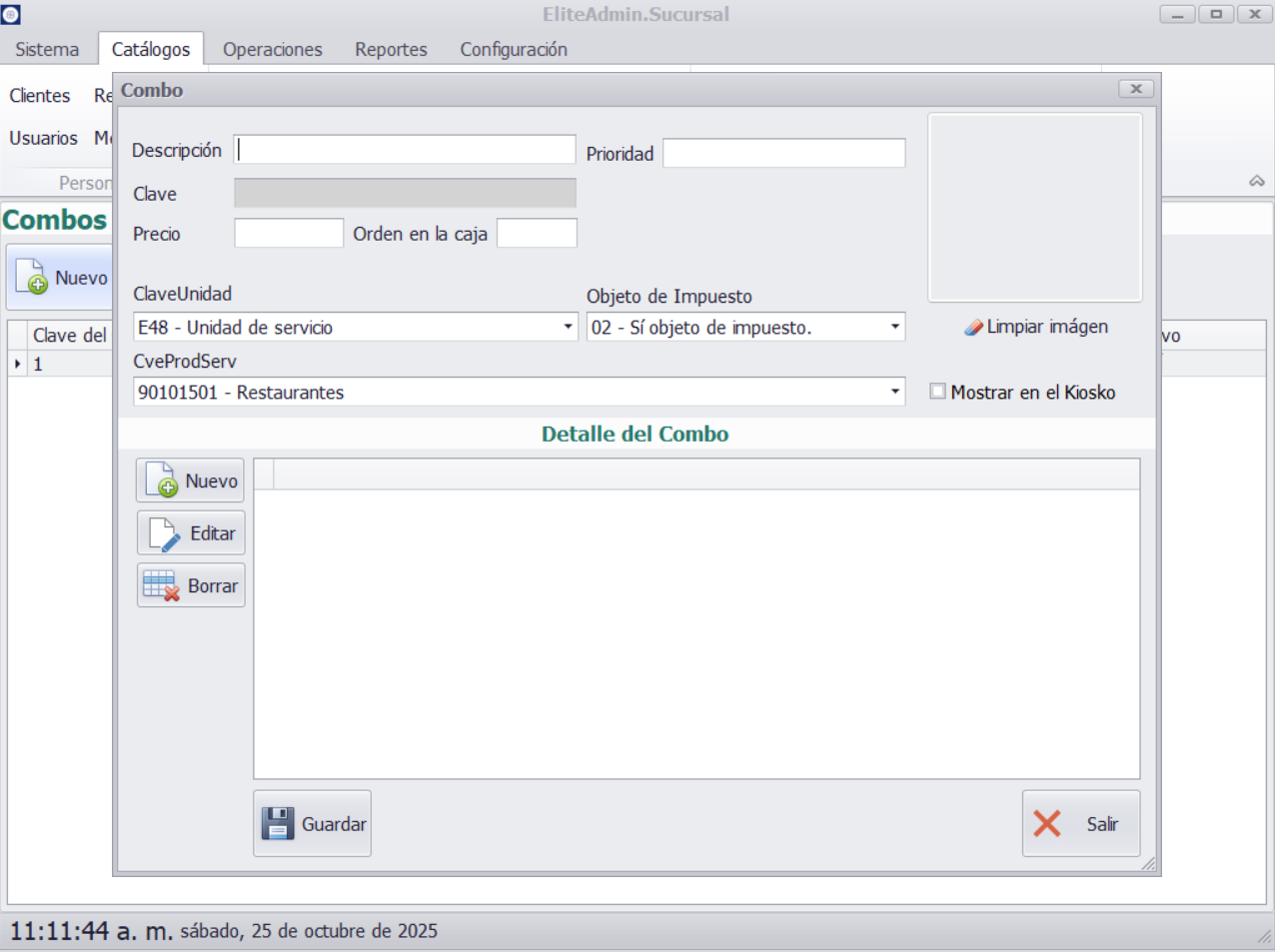This screenshot has width=1275, height=952.
Task: Click the red X Salir icon
Action: (x=1047, y=824)
